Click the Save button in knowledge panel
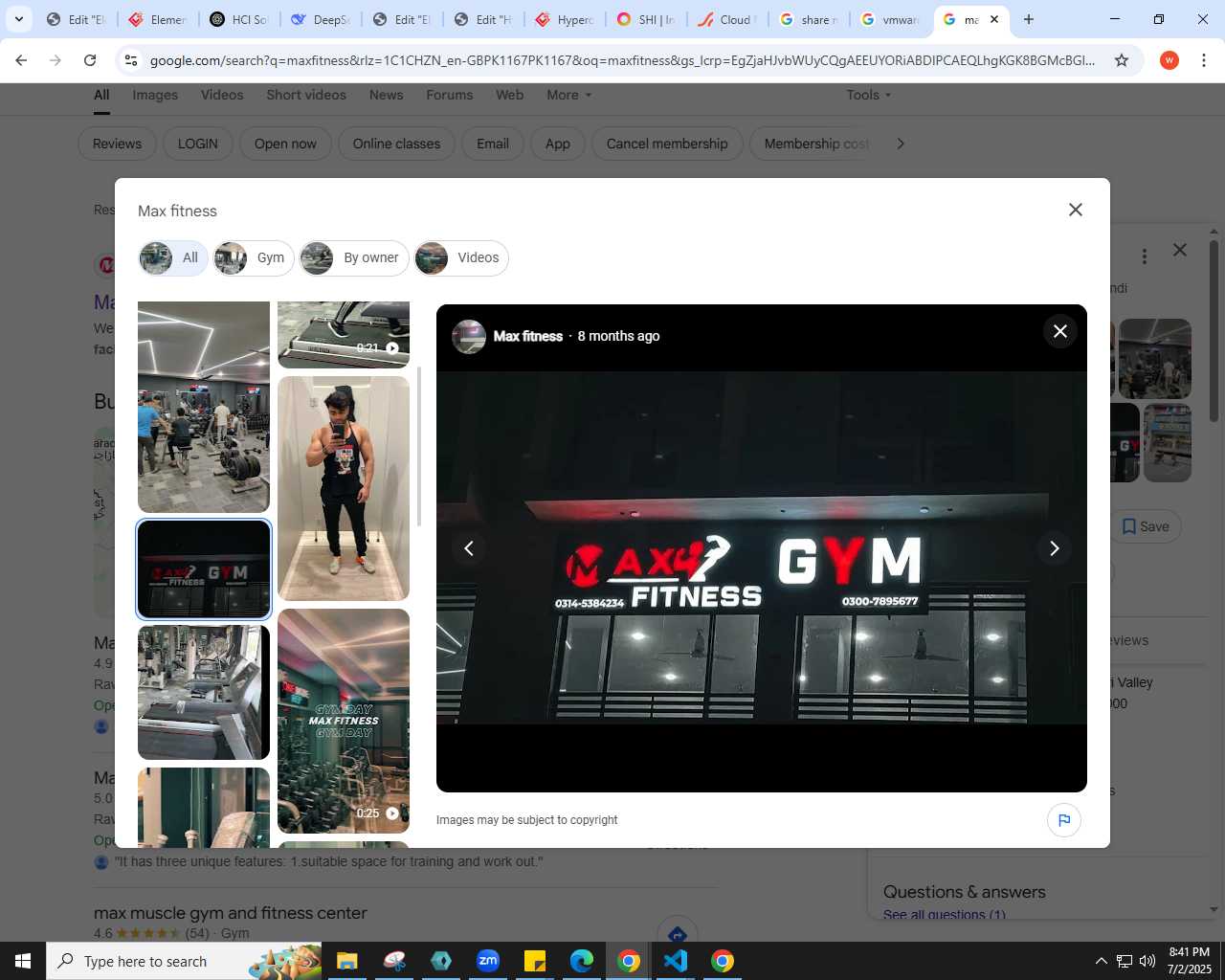Viewport: 1225px width, 980px height. coord(1146,526)
